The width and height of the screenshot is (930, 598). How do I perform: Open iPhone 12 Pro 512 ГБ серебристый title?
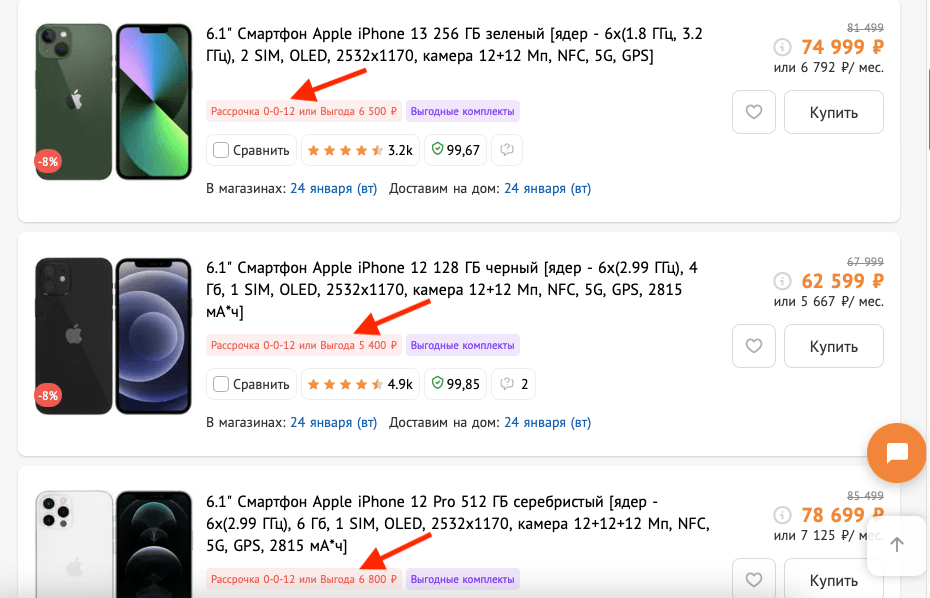457,524
